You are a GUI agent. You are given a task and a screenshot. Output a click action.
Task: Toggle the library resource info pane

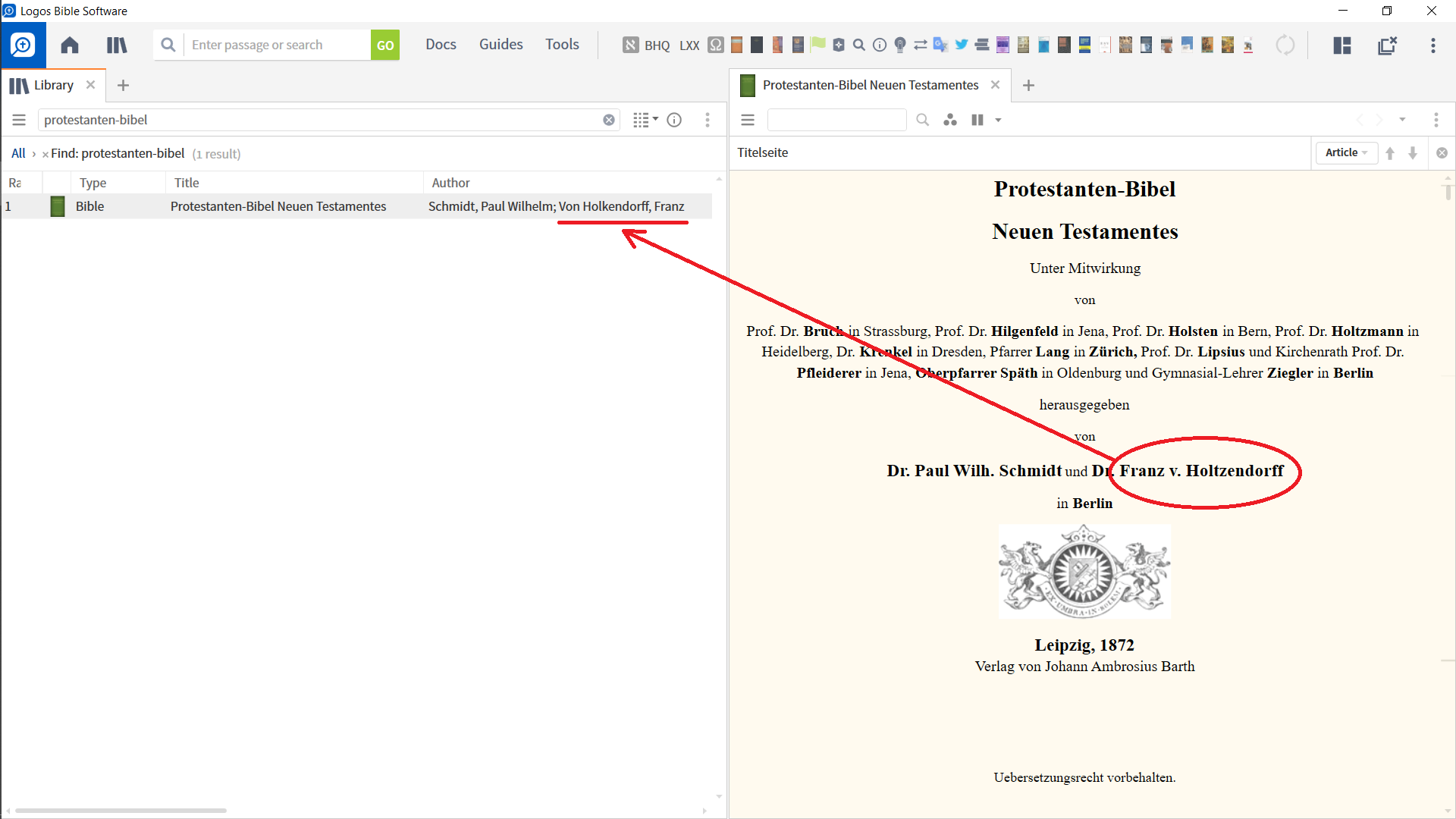click(674, 120)
